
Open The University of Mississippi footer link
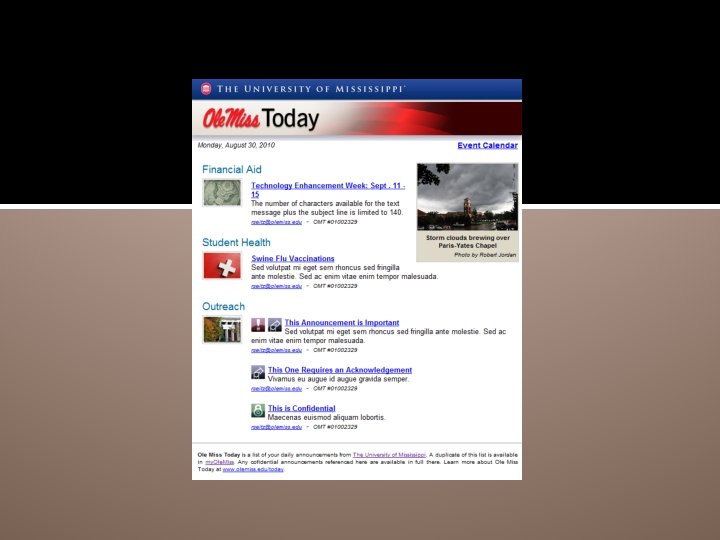point(389,455)
